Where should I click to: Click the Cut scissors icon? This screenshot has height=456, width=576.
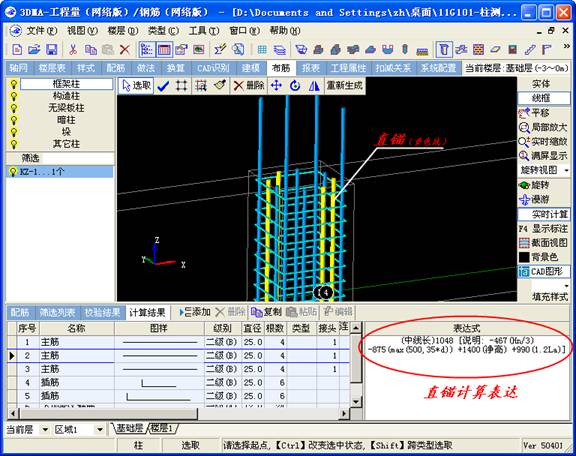73,50
